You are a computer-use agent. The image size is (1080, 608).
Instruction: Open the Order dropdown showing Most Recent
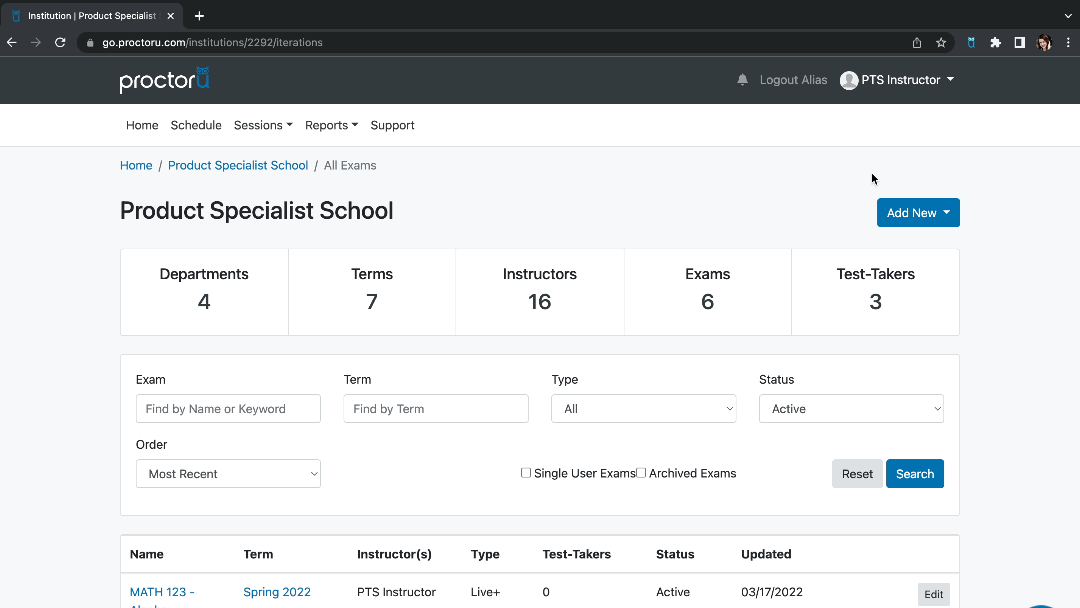tap(228, 474)
